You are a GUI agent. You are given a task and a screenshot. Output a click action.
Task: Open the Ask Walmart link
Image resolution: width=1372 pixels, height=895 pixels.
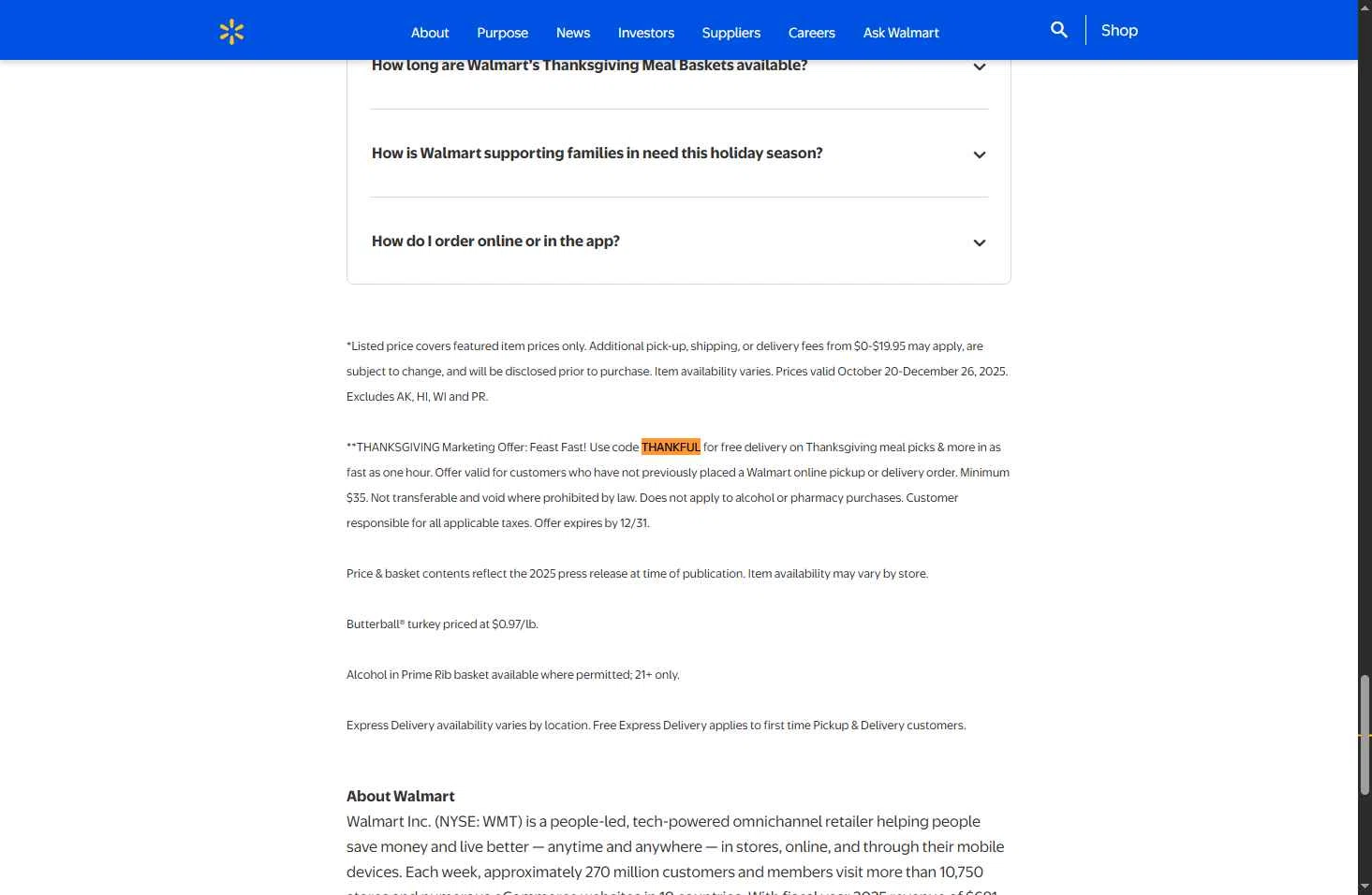click(901, 33)
